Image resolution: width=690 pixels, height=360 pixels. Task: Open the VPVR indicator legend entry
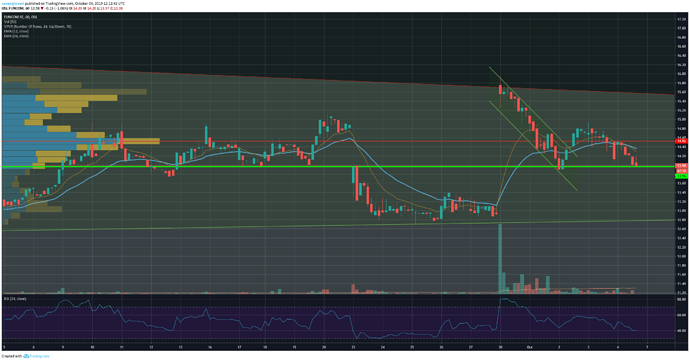(x=37, y=27)
